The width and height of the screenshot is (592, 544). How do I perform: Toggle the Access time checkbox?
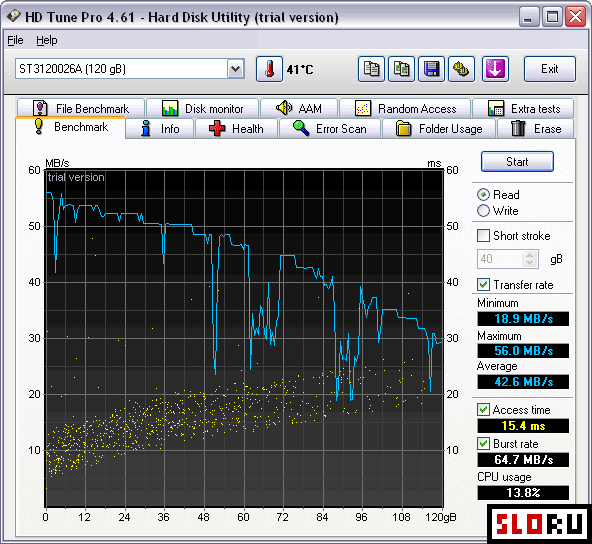click(x=483, y=410)
